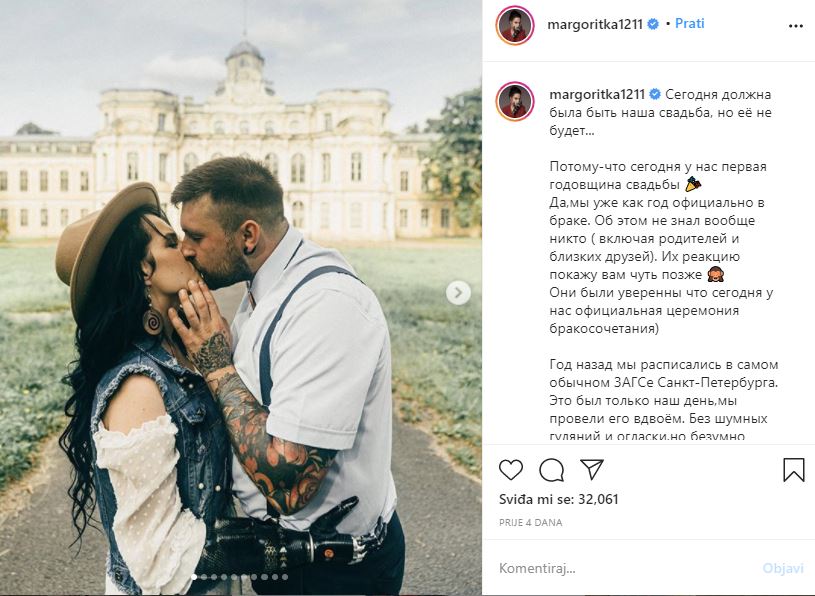Share post using paper plane icon
The width and height of the screenshot is (815, 596).
point(591,469)
